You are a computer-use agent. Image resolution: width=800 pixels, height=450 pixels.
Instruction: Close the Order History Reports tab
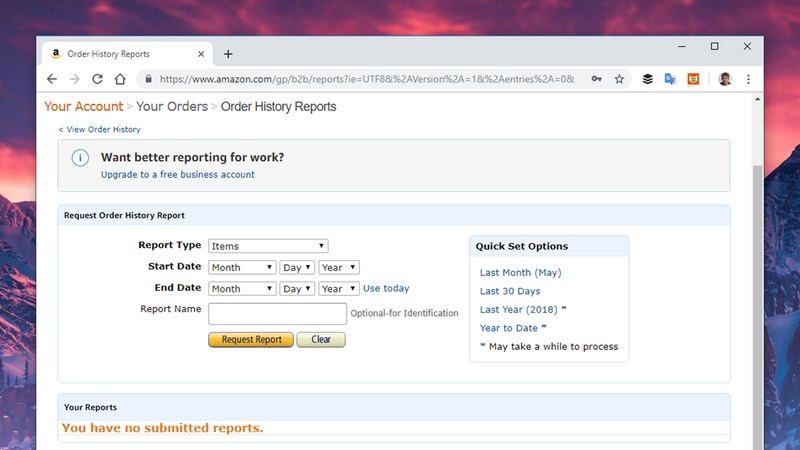coord(201,54)
